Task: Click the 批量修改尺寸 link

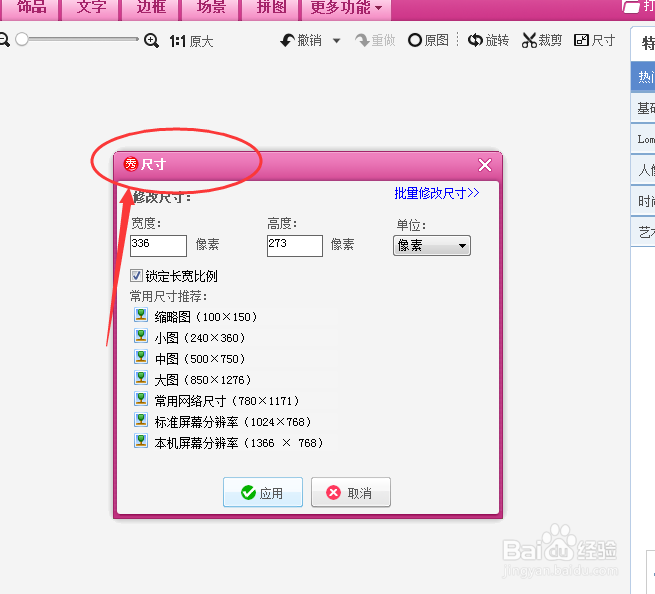Action: coord(437,193)
